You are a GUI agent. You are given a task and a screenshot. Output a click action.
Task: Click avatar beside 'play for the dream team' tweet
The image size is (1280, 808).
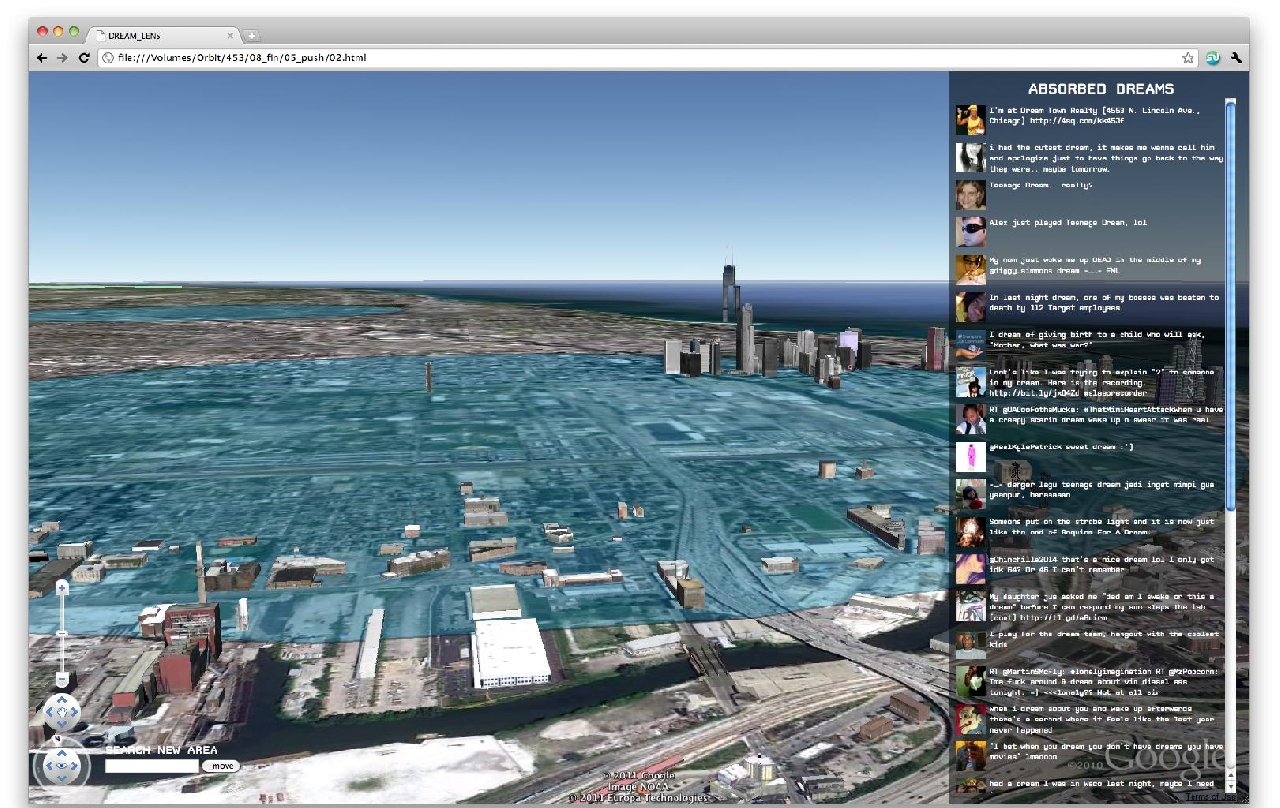point(970,644)
